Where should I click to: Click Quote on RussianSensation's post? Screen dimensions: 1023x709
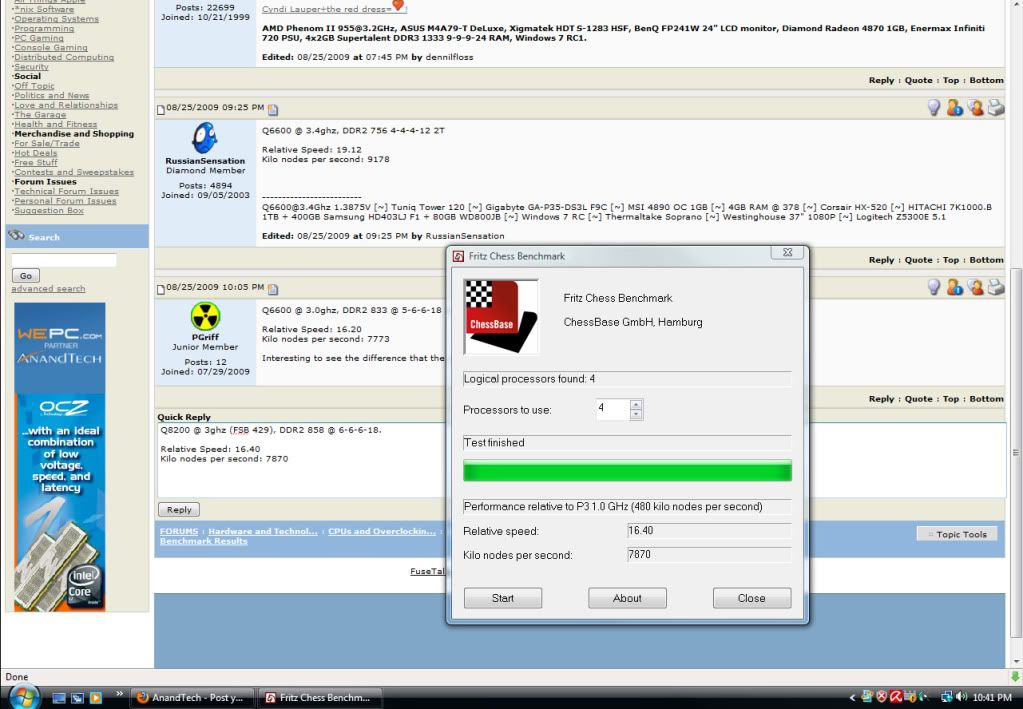pyautogui.click(x=919, y=260)
